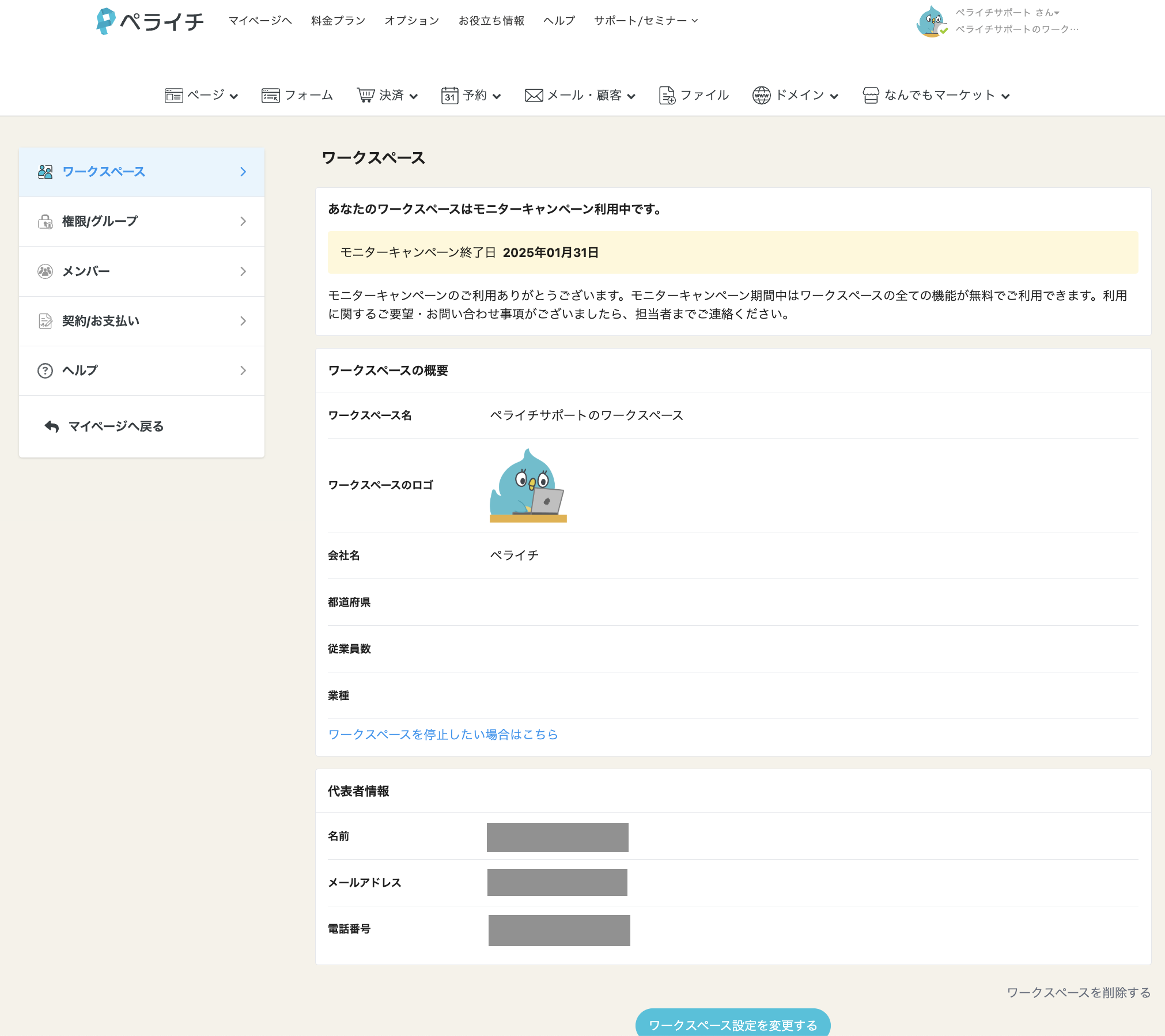Click the ファイル document icon

667,95
